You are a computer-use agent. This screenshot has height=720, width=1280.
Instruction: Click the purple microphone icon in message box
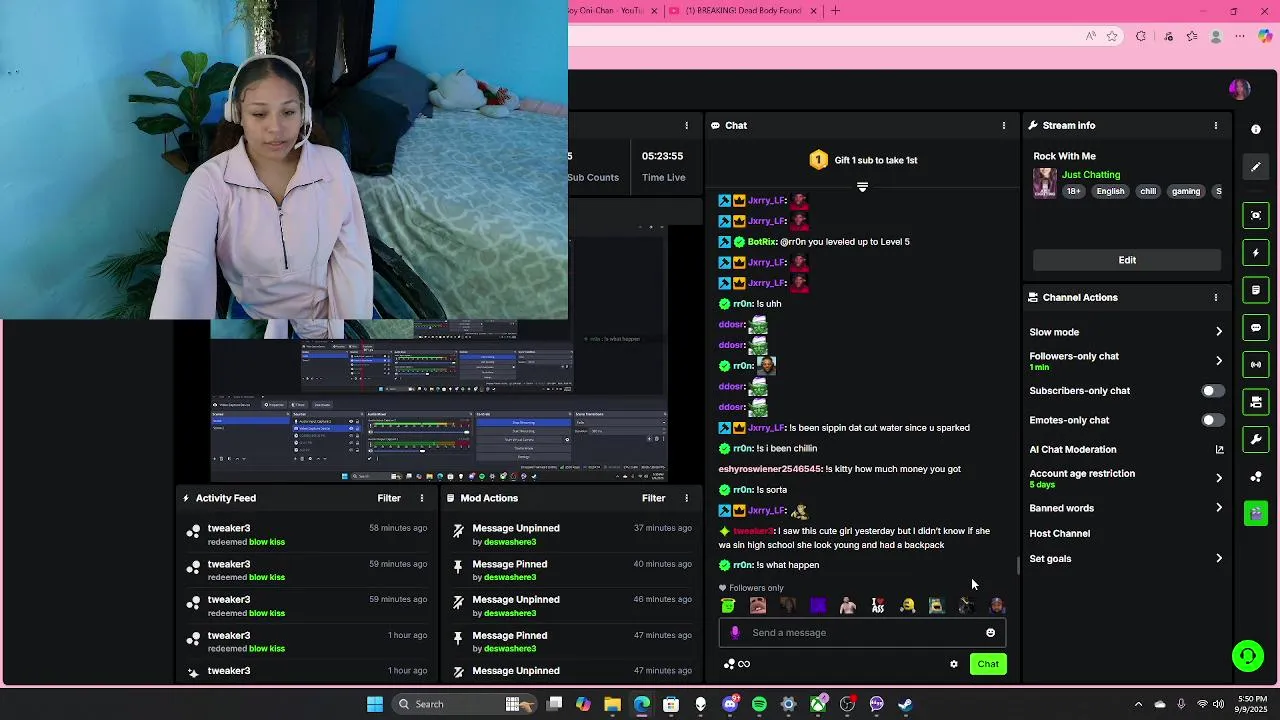point(735,632)
